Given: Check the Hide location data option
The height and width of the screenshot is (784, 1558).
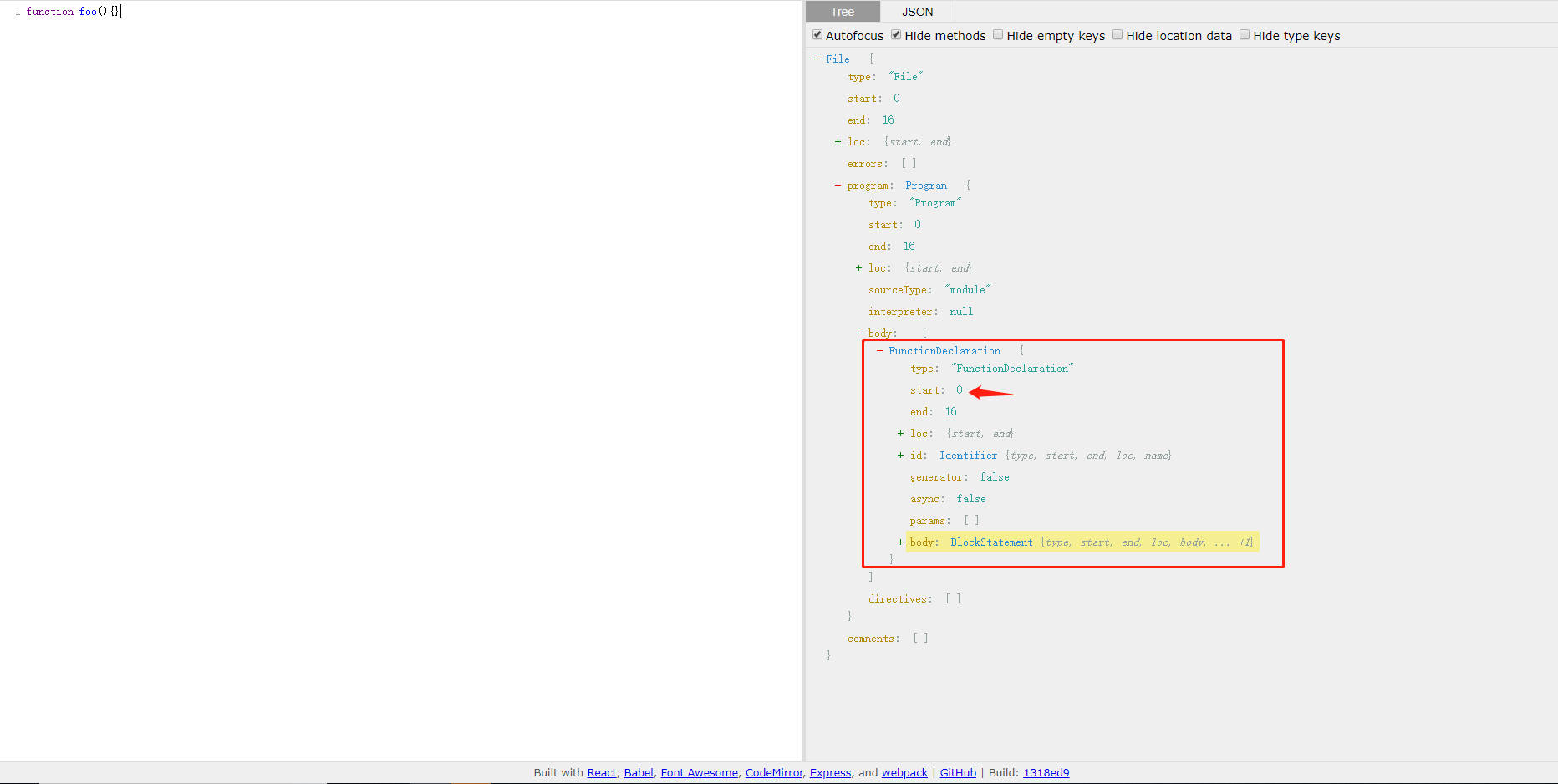Looking at the screenshot, I should (x=1118, y=34).
